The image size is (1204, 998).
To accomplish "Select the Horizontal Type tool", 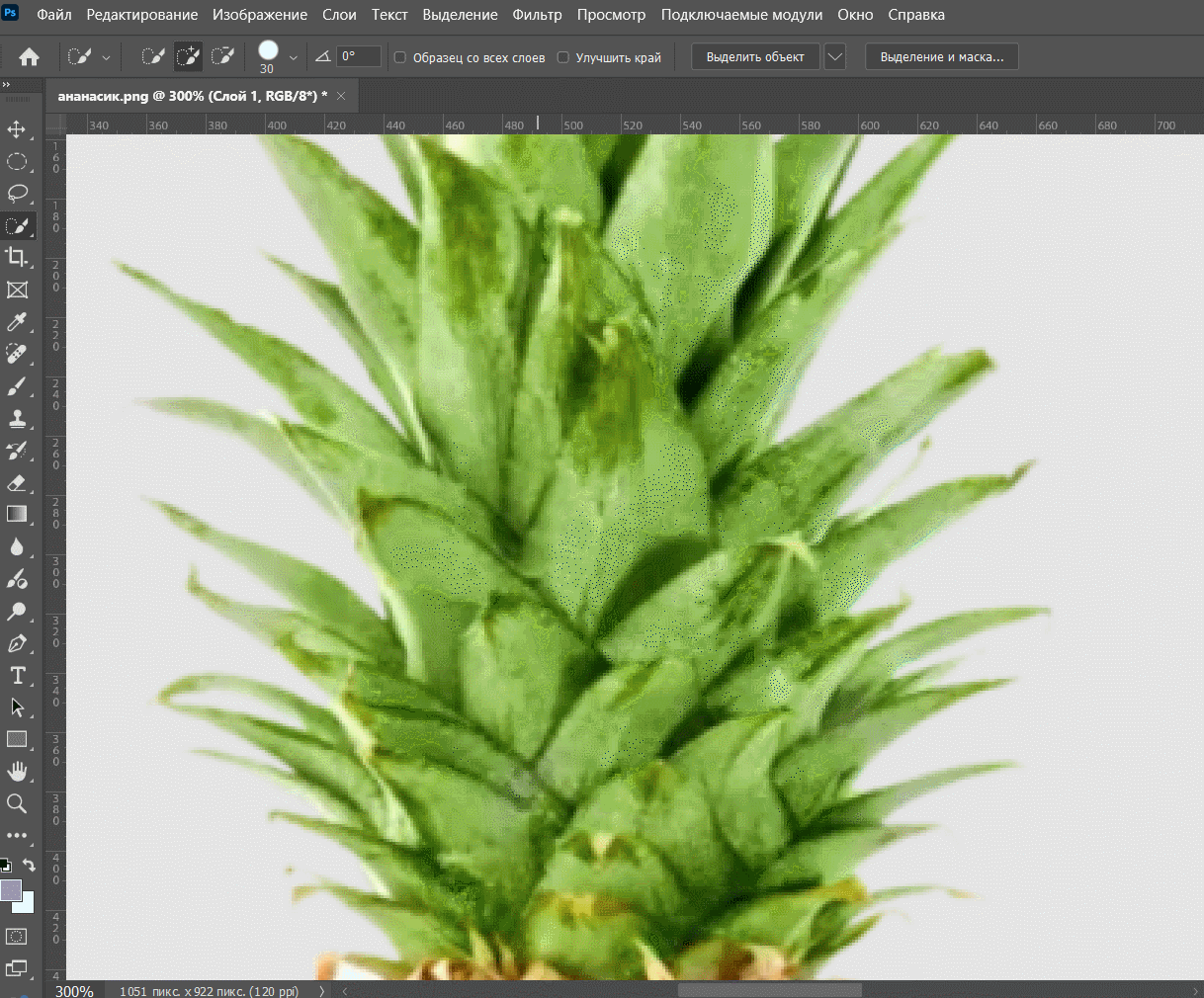I will [x=17, y=676].
